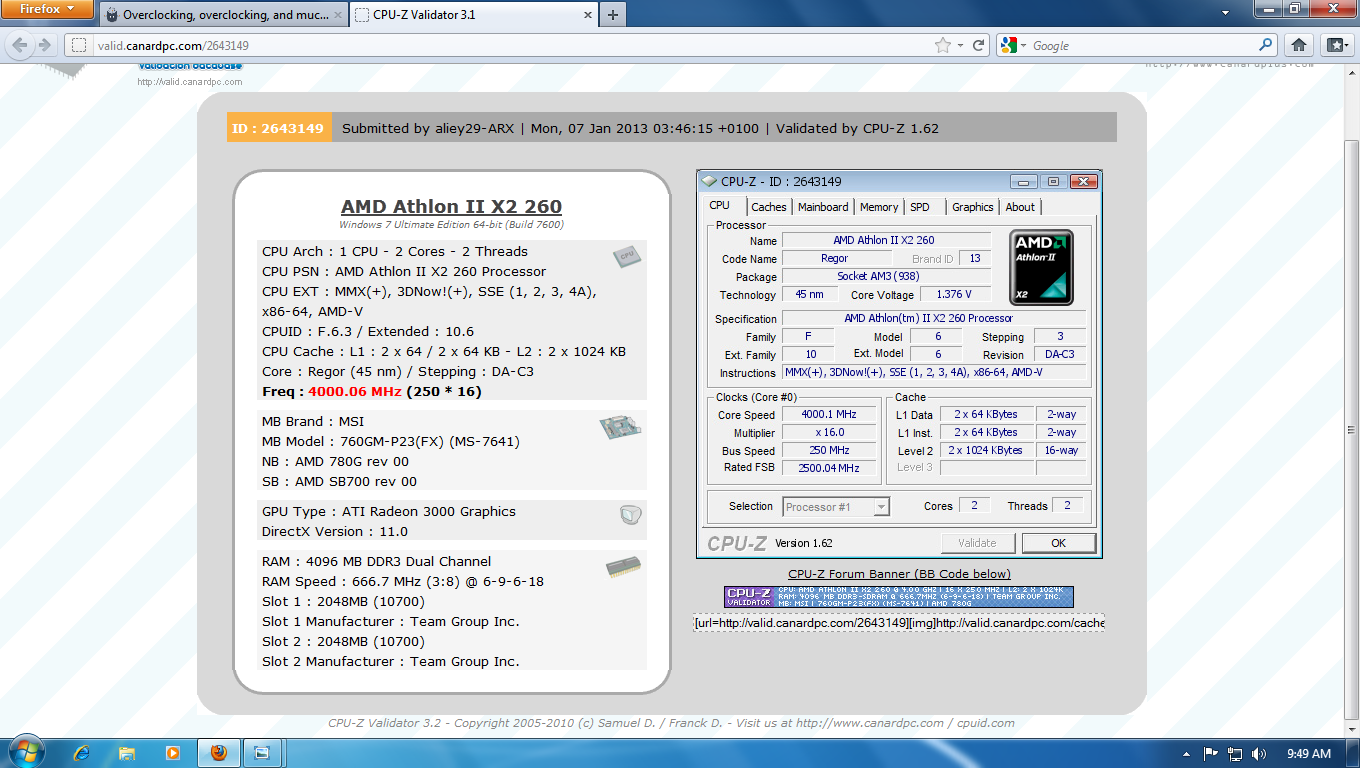This screenshot has height=768, width=1360.
Task: Open the CPU-Z Graphics tab
Action: coord(973,207)
